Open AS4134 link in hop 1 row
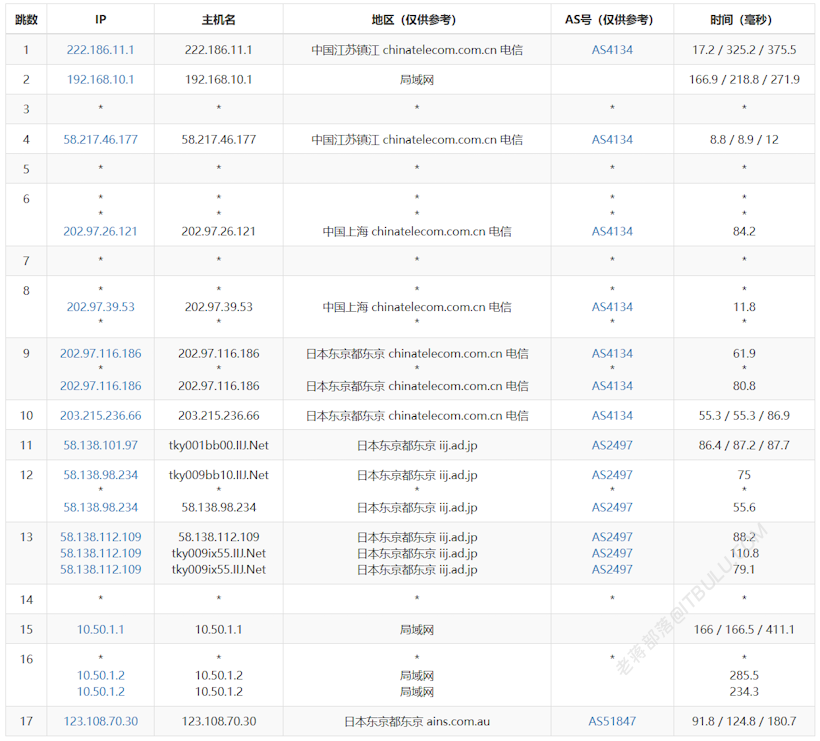Image resolution: width=820 pixels, height=741 pixels. click(x=612, y=50)
